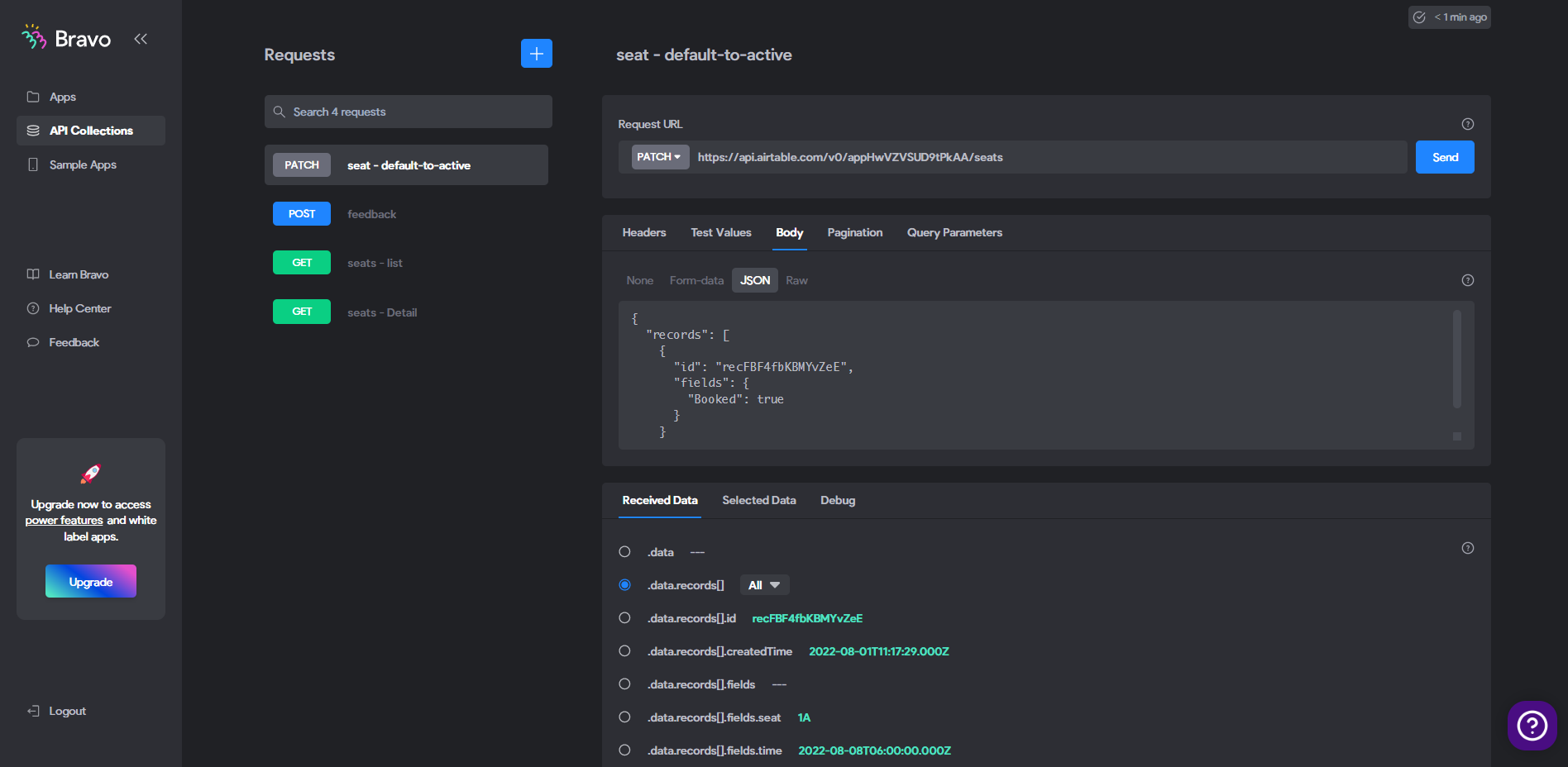Click the Logout arrow icon
The image size is (1568, 767).
(x=33, y=711)
